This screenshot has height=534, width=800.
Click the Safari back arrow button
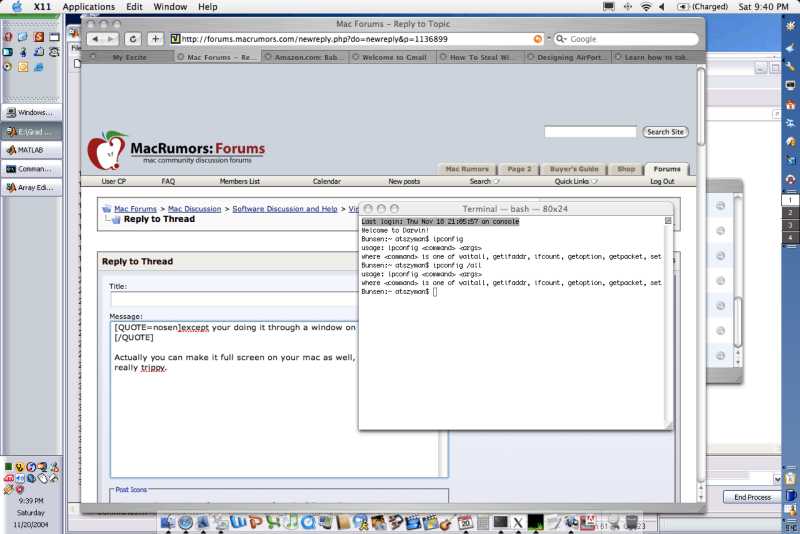click(x=95, y=39)
